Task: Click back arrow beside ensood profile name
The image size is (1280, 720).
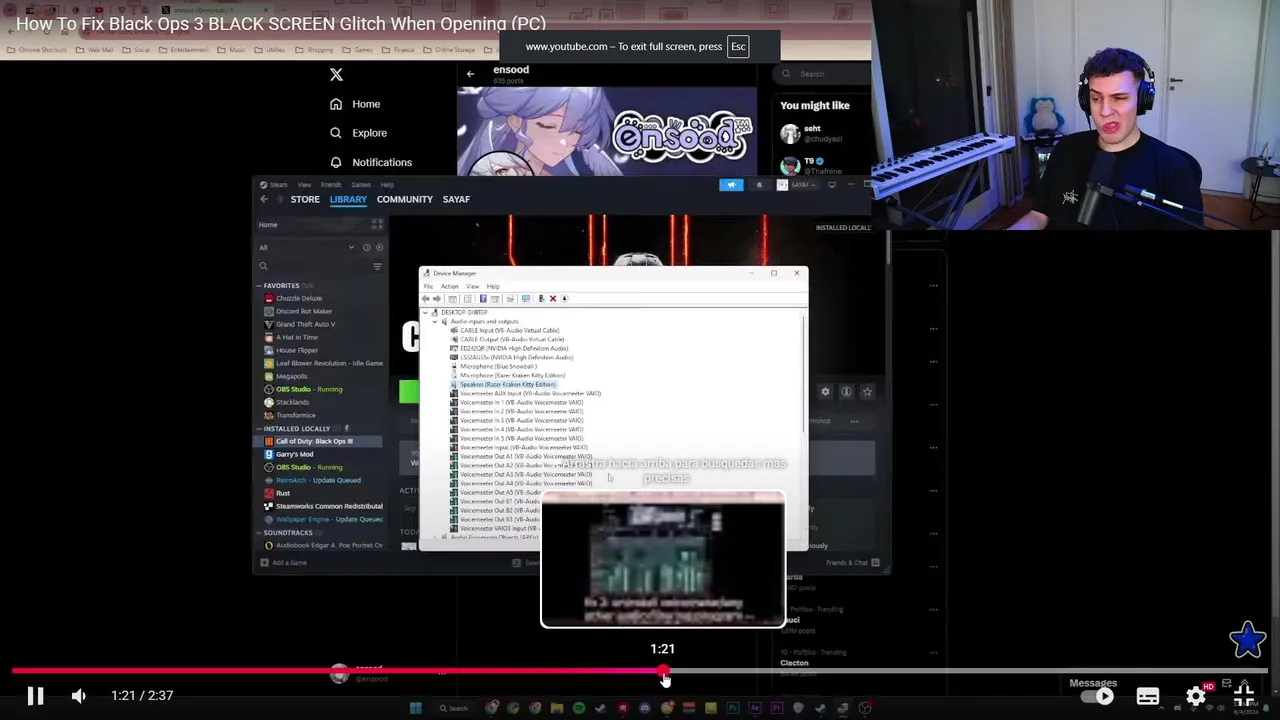Action: pyautogui.click(x=471, y=74)
